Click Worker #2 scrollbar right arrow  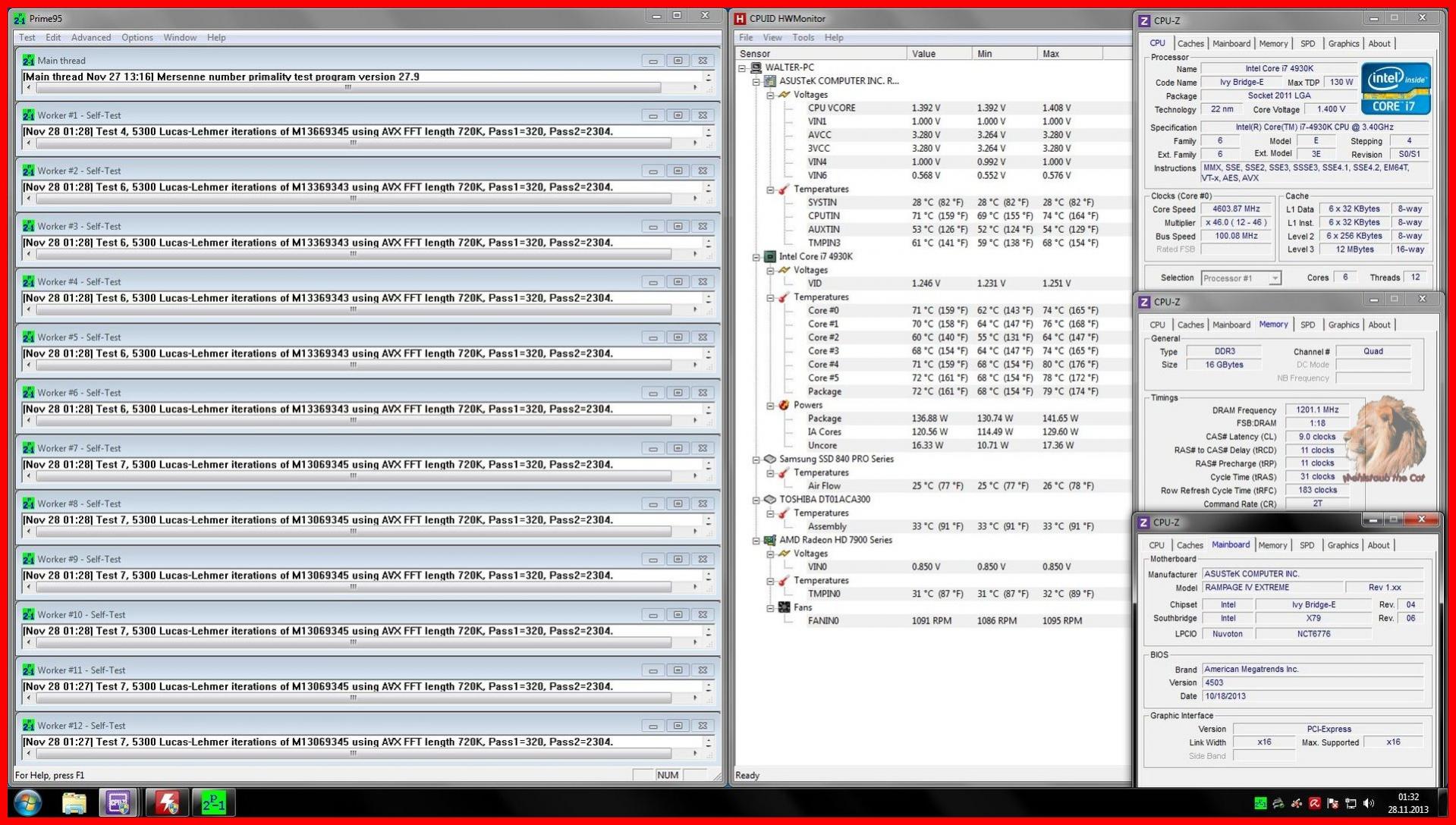695,199
